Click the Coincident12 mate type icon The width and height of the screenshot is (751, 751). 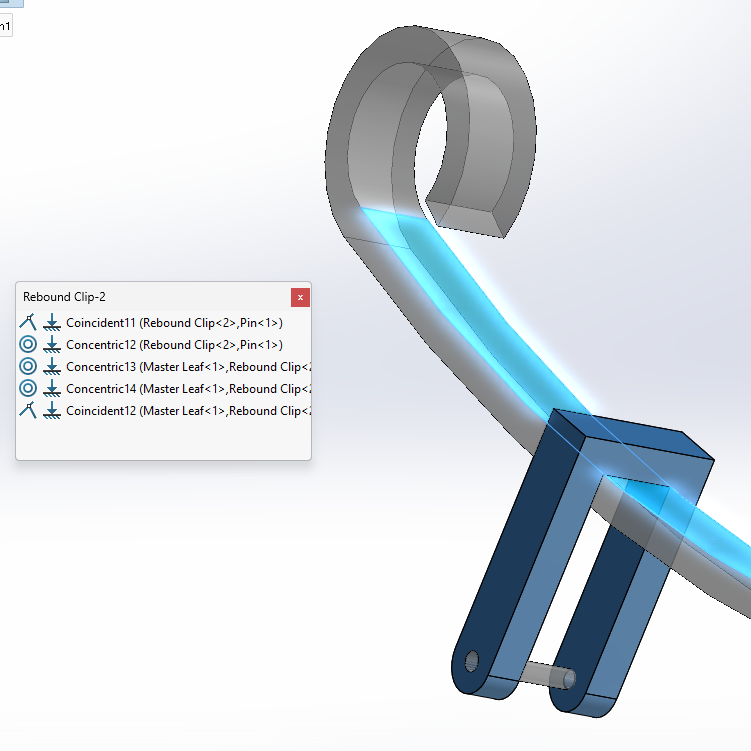[x=28, y=410]
